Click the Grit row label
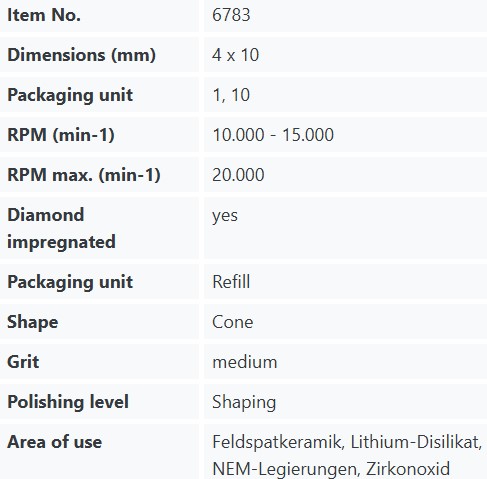487x479 pixels. pyautogui.click(x=23, y=362)
